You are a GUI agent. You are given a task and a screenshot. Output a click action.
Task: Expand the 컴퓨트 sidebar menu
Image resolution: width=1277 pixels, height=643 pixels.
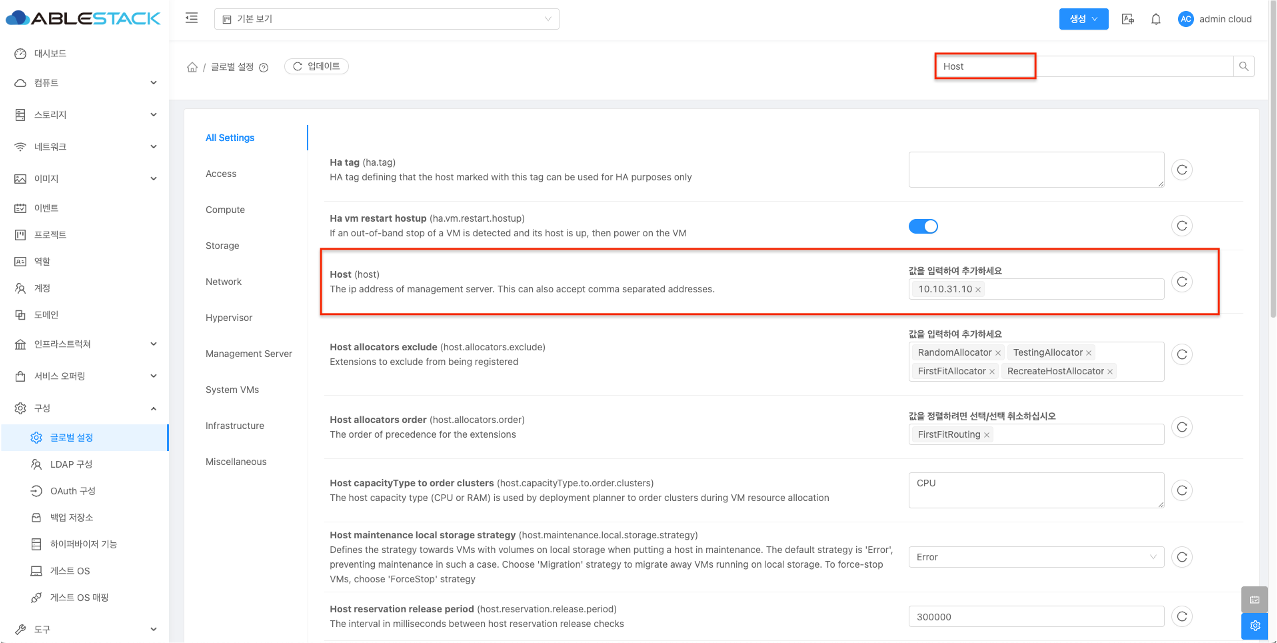[85, 82]
